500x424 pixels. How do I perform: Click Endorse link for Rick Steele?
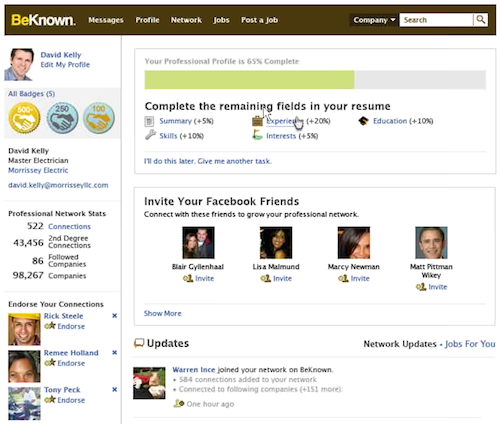coord(71,326)
